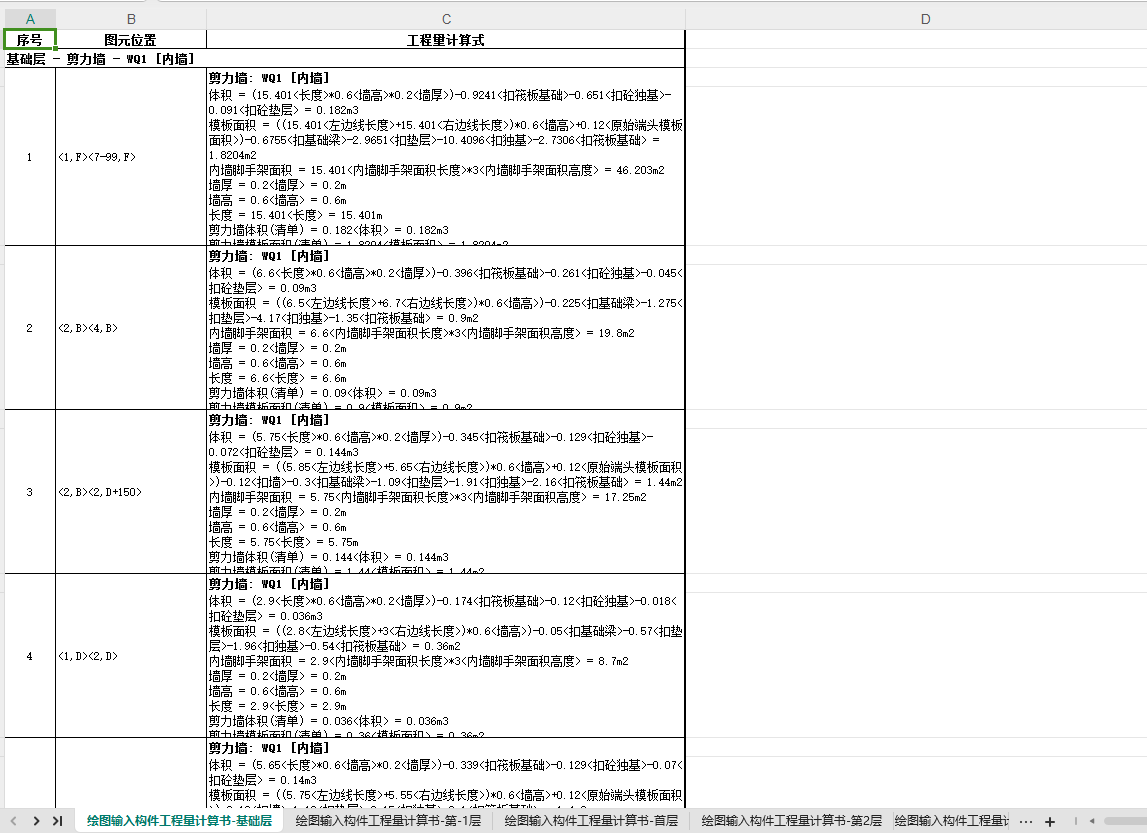Select column A header
The height and width of the screenshot is (833, 1147).
point(30,19)
